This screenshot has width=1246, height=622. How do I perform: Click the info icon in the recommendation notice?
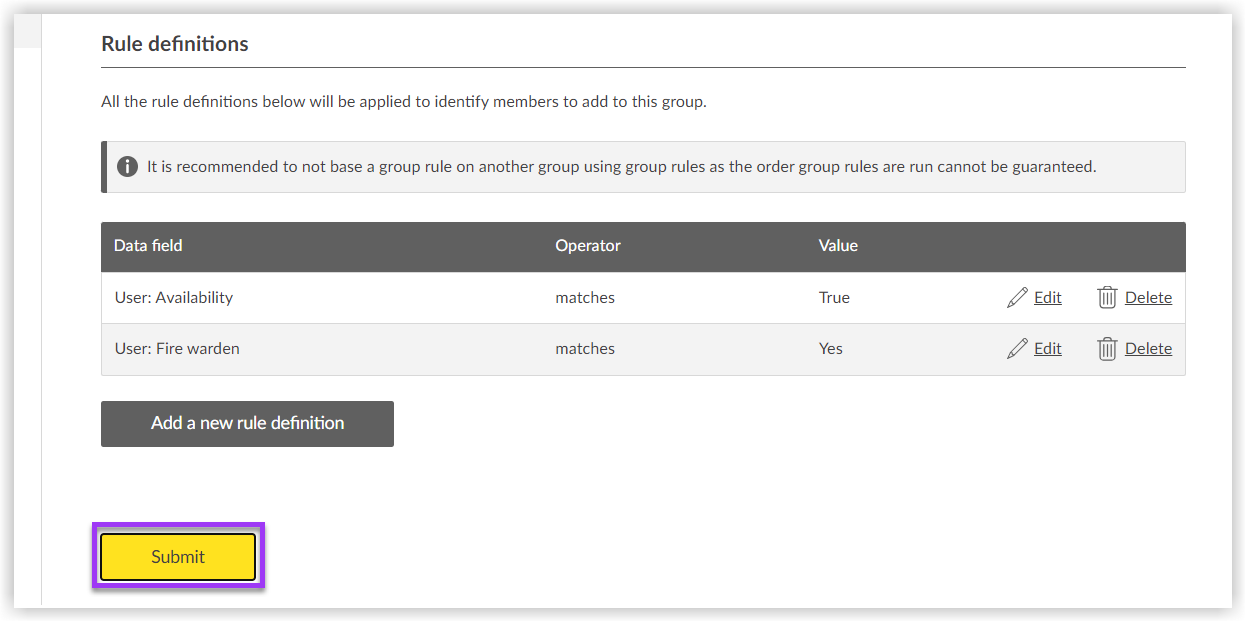coord(127,166)
